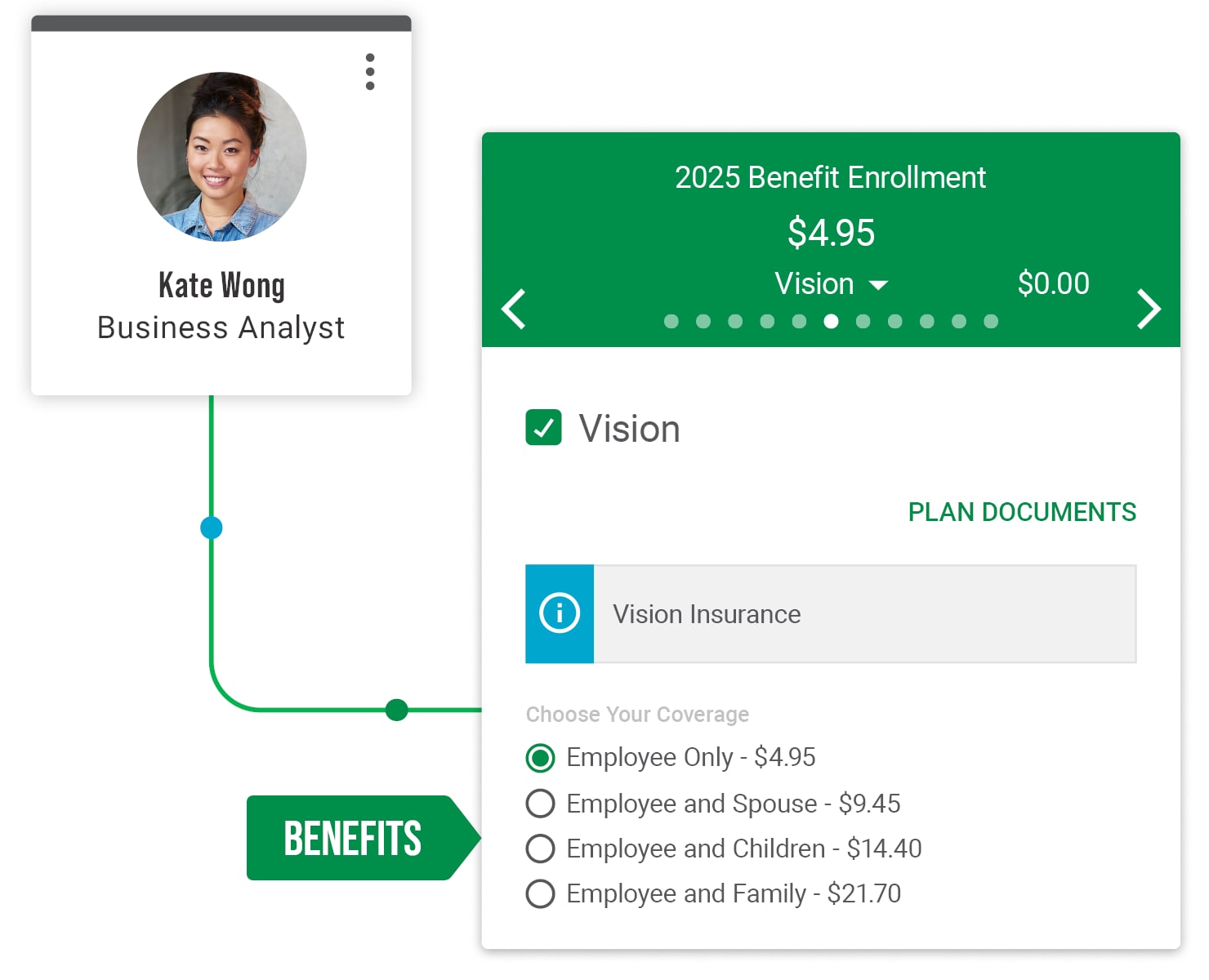This screenshot has width=1209, height=980.
Task: Open the PLAN DOCUMENTS link
Action: point(1022,512)
